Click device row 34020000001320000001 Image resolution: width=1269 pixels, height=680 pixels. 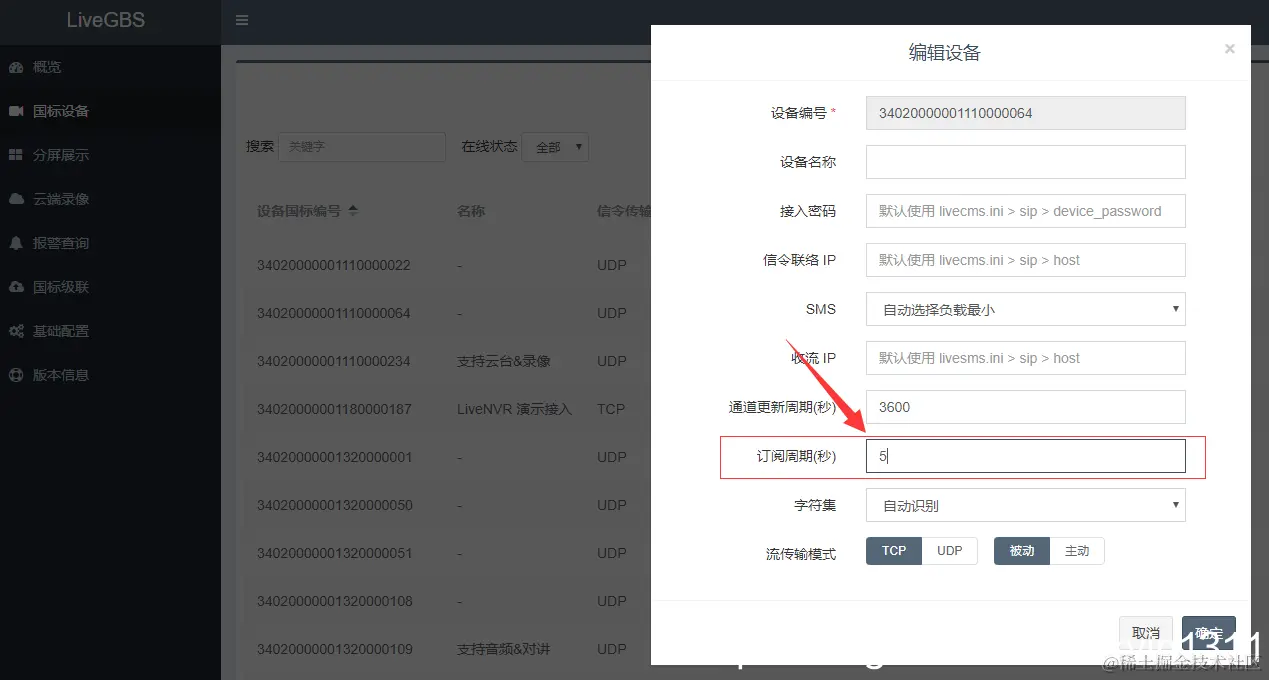click(334, 457)
